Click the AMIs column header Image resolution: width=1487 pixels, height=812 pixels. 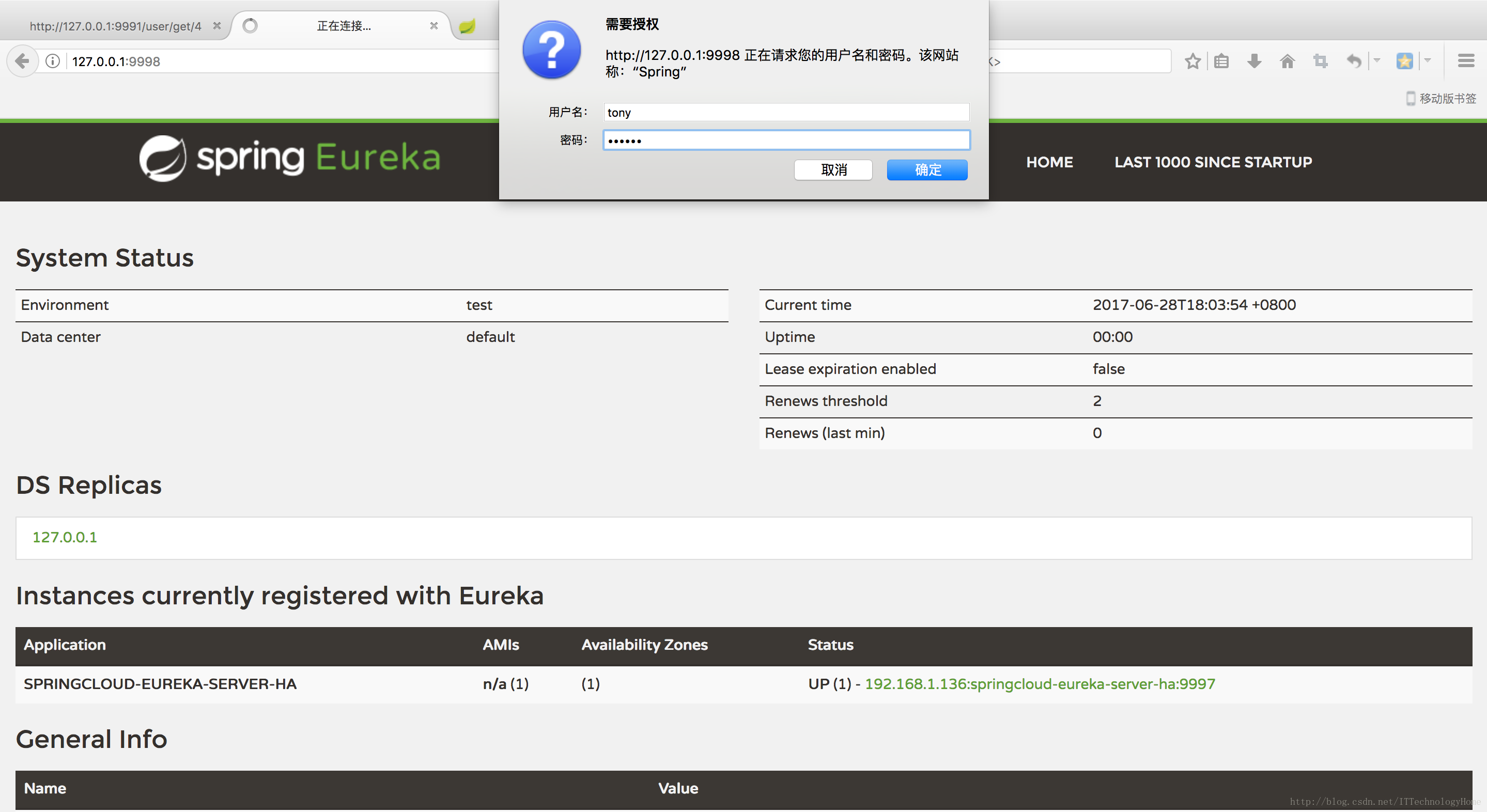pos(501,645)
